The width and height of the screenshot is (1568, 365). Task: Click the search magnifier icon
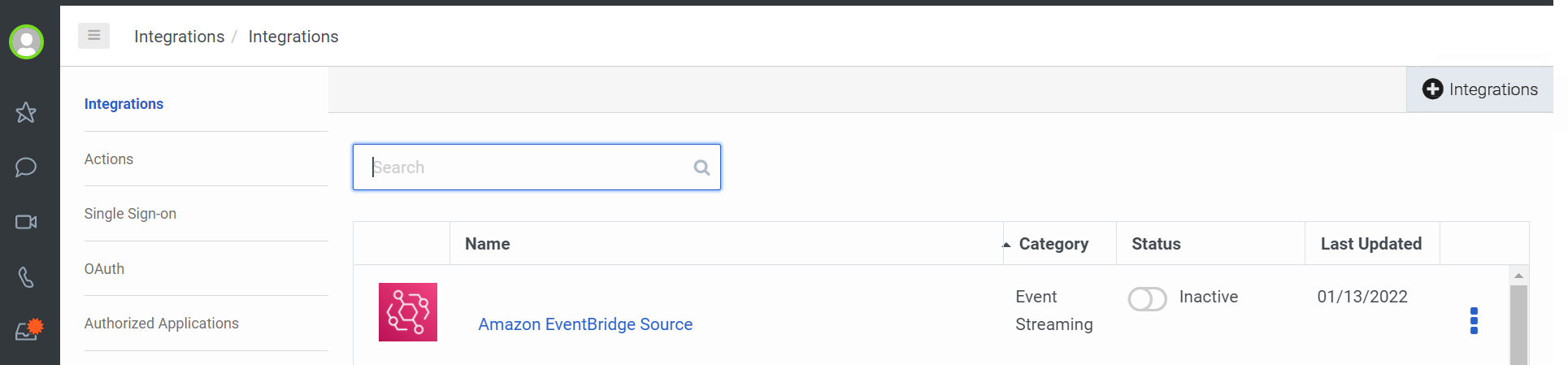point(701,167)
